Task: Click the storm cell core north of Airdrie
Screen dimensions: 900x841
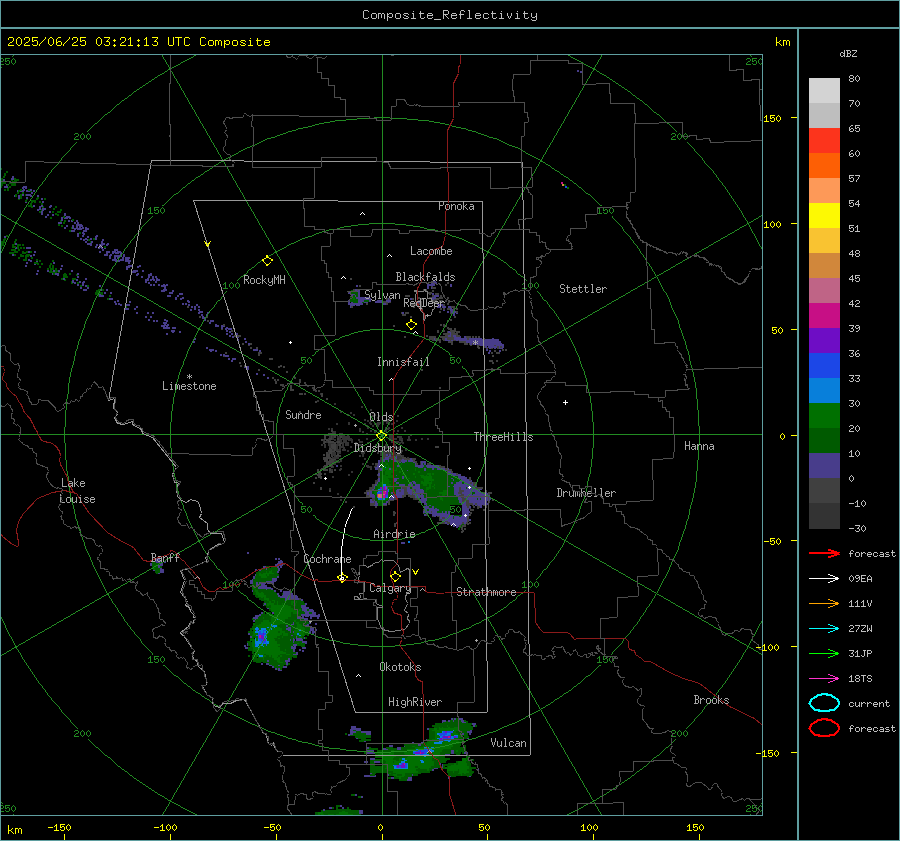Action: point(382,493)
